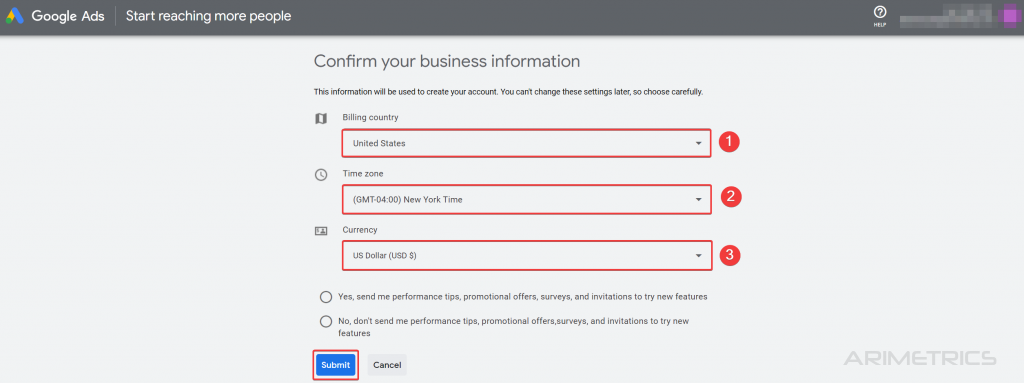Click the red number 3 marker
The image size is (1024, 383).
[729, 254]
